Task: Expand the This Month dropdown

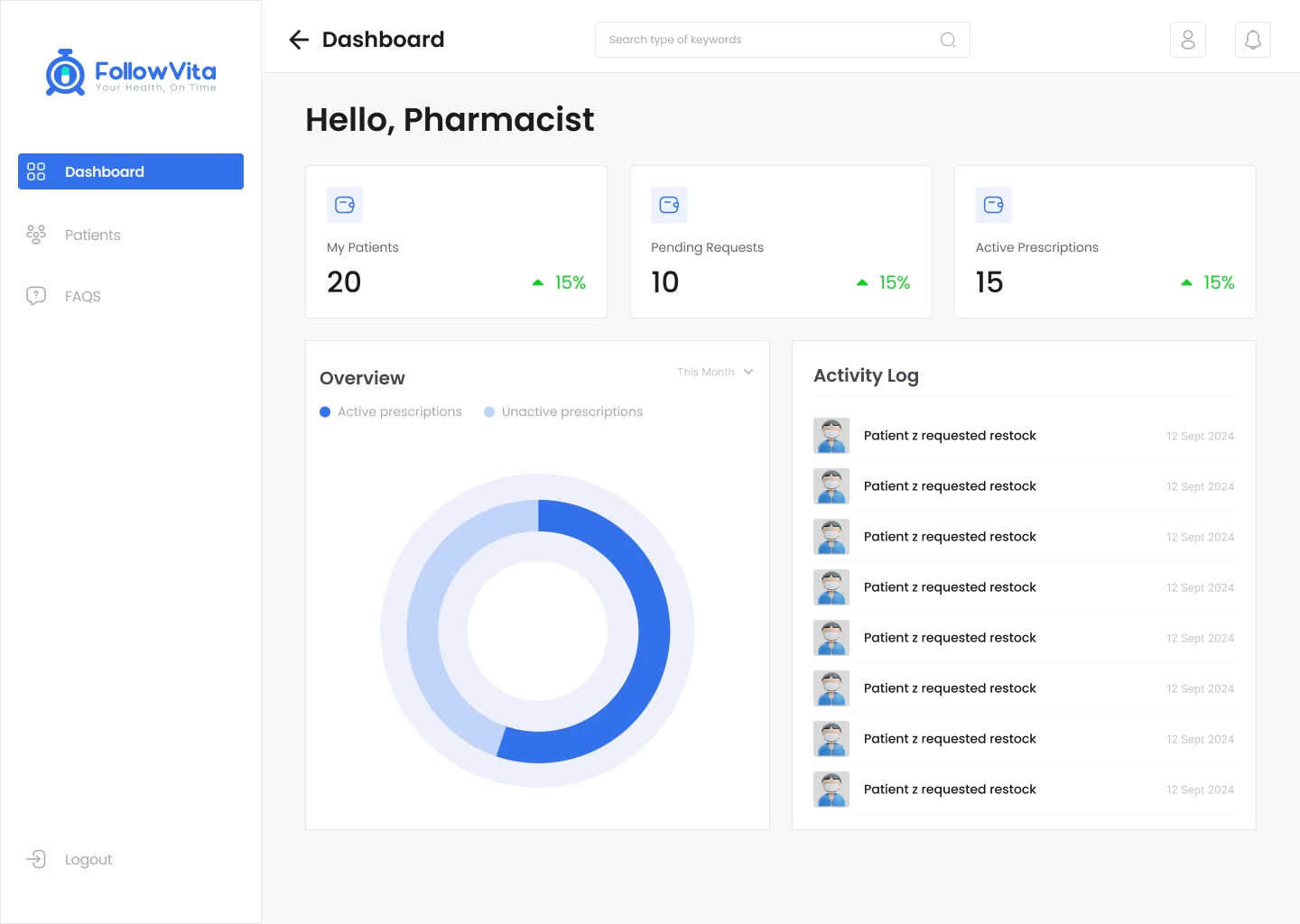Action: (715, 372)
